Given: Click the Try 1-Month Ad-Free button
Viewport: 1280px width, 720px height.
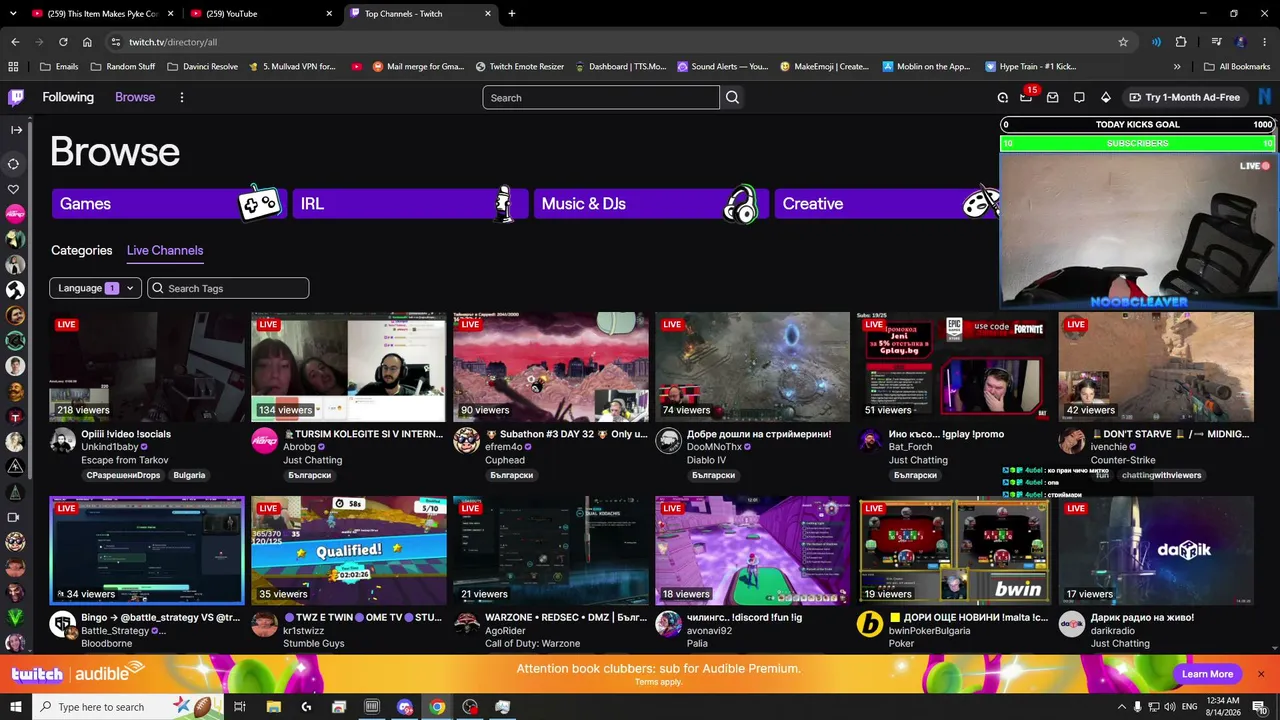Looking at the screenshot, I should pyautogui.click(x=1185, y=97).
